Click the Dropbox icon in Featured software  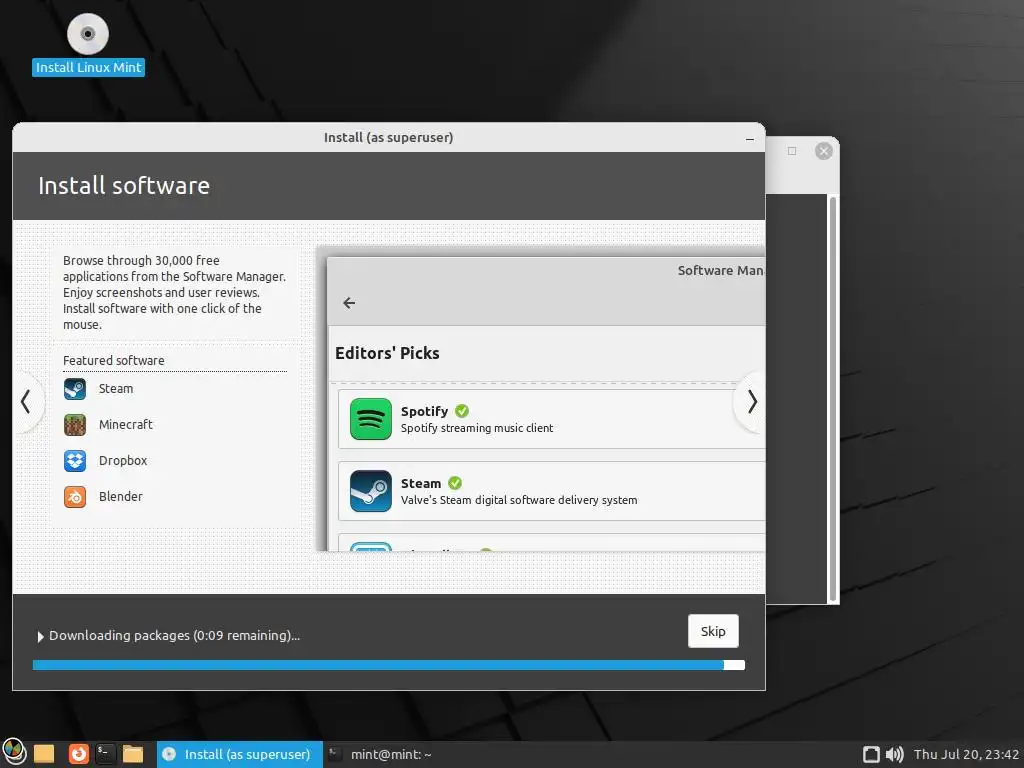(75, 460)
